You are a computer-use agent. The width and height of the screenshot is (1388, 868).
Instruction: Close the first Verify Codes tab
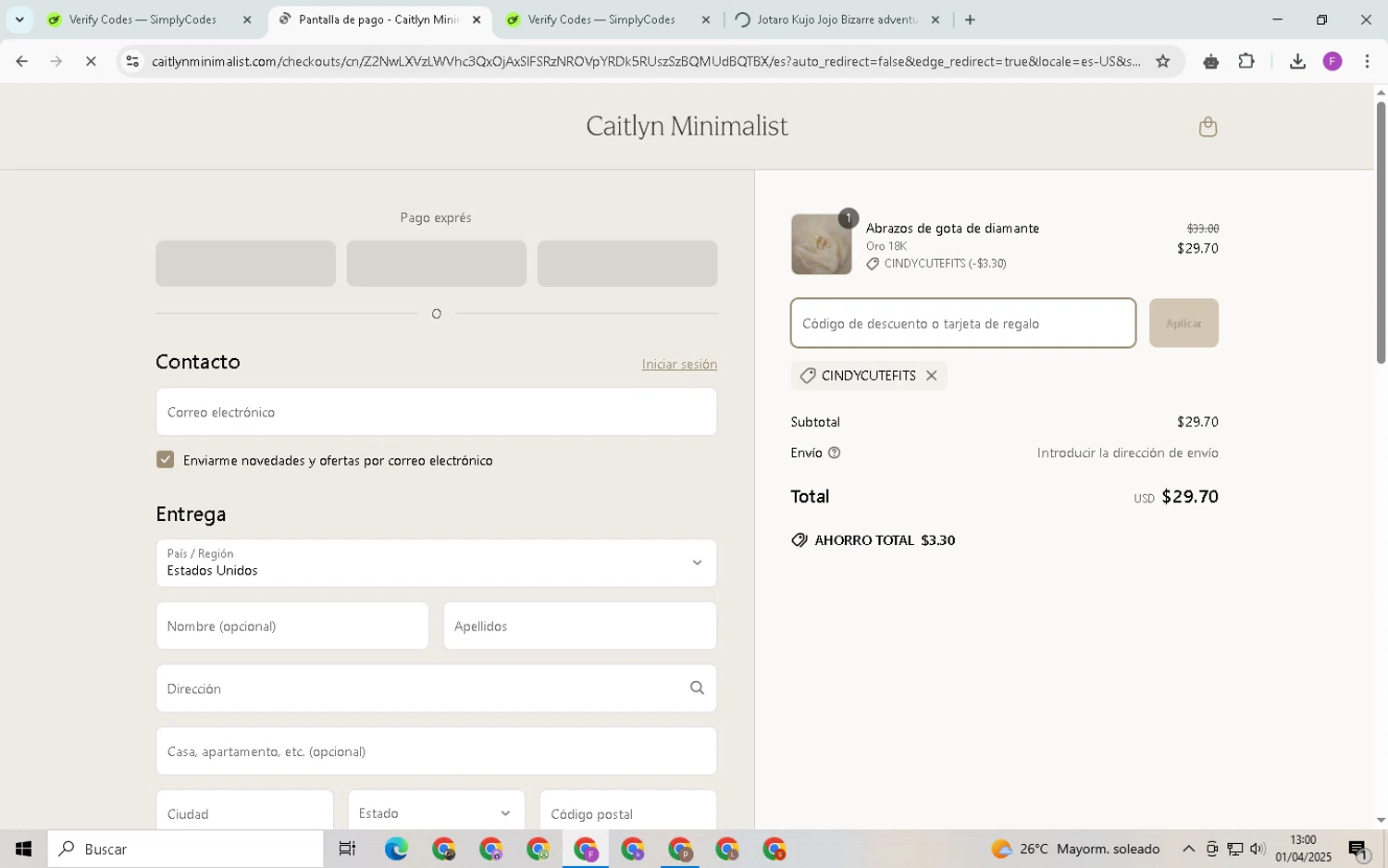(247, 19)
